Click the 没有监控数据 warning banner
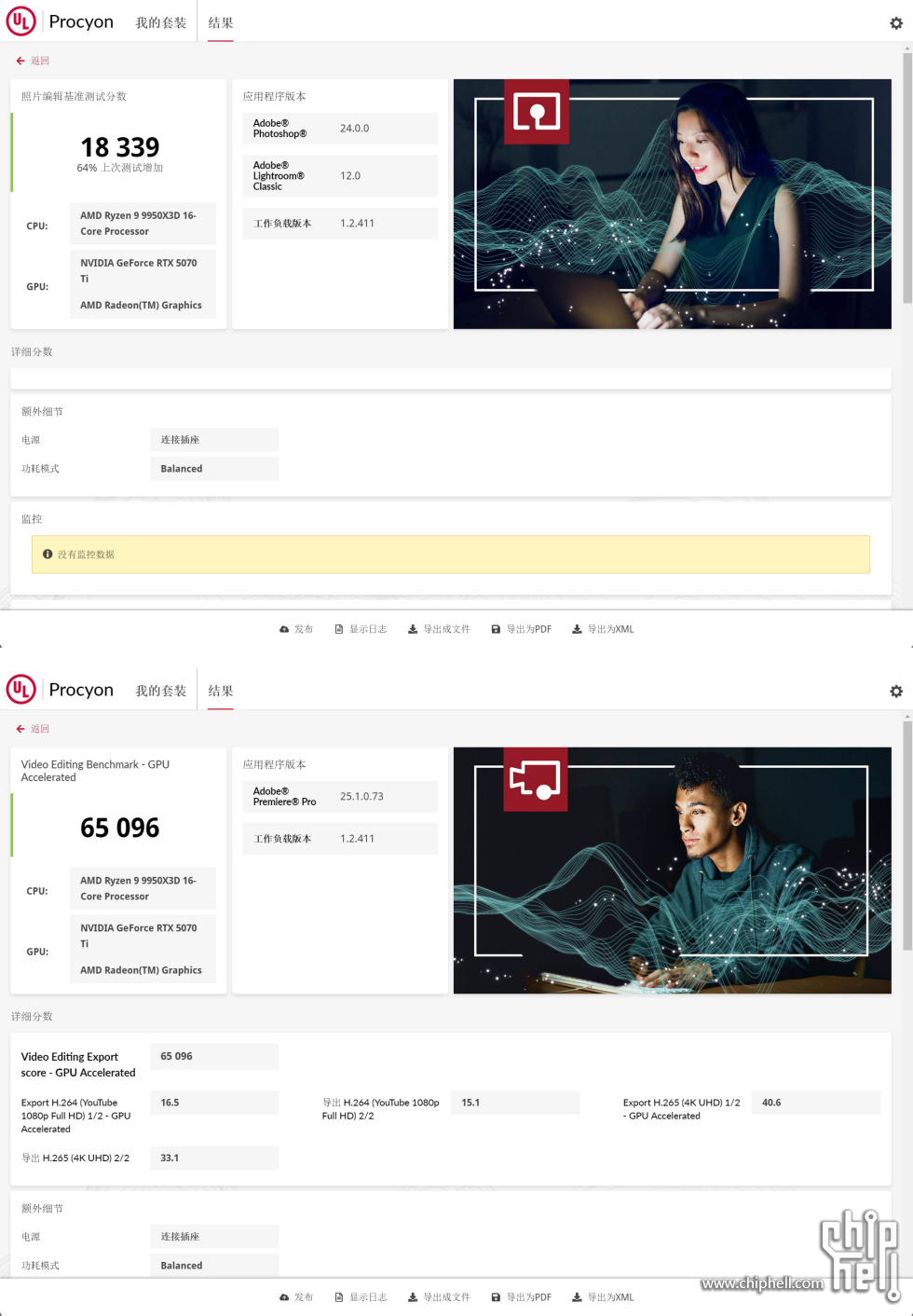Image resolution: width=913 pixels, height=1316 pixels. pyautogui.click(x=451, y=554)
